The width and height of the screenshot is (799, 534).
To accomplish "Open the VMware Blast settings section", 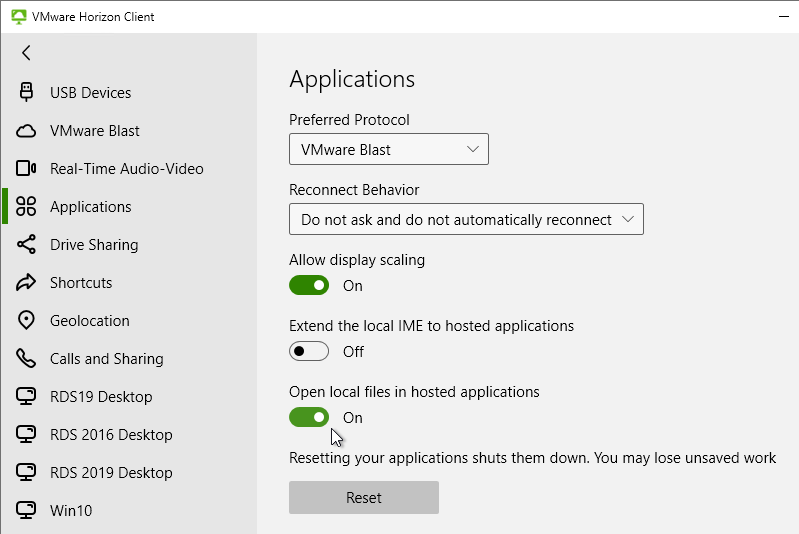I will [x=129, y=131].
